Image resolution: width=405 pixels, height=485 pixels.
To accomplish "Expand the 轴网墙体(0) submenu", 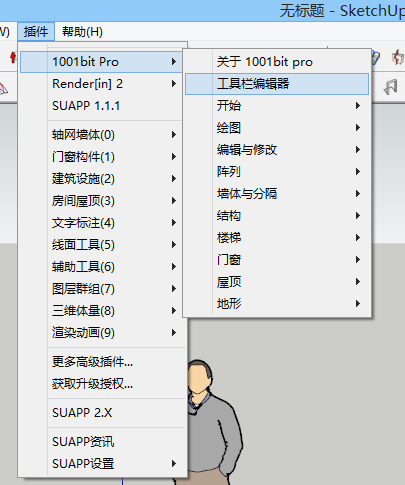I will [101, 135].
